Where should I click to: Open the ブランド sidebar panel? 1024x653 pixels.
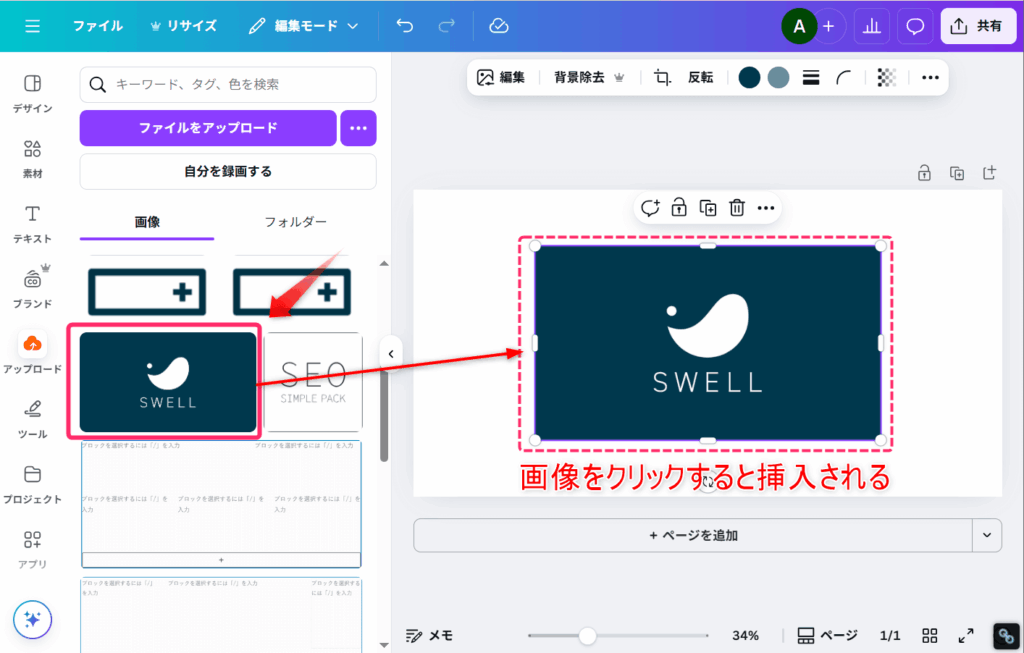[x=32, y=287]
